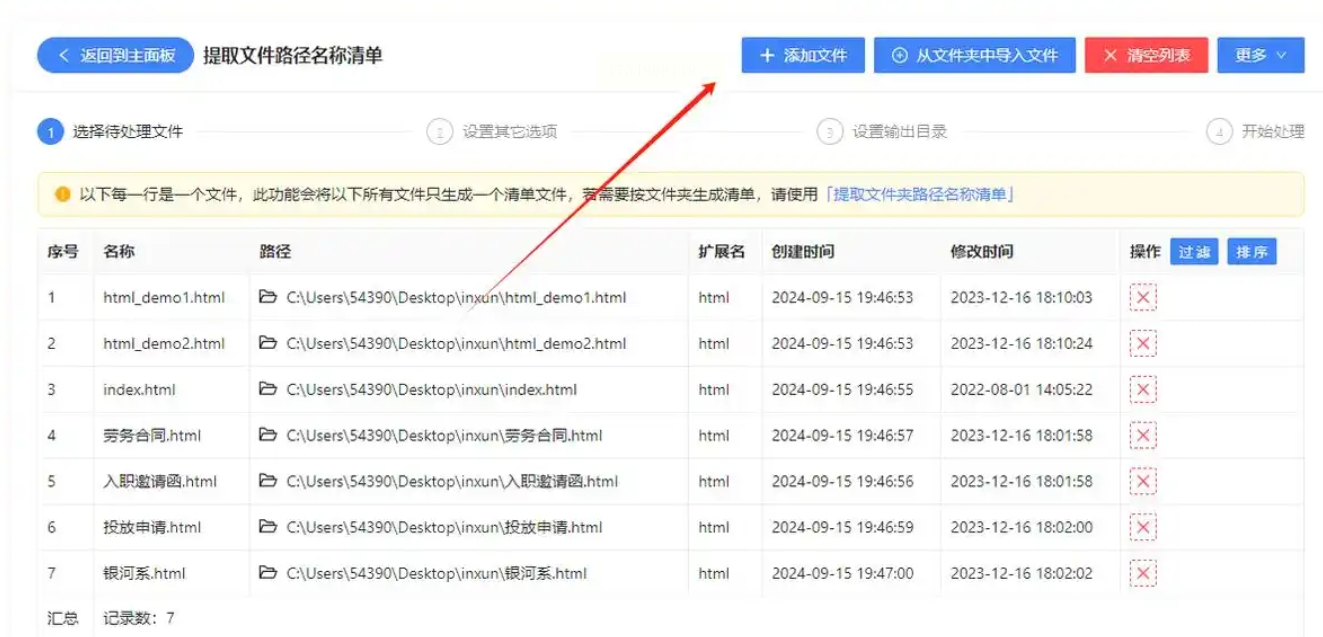Open folder icon for 投放申请.html path

pos(267,527)
